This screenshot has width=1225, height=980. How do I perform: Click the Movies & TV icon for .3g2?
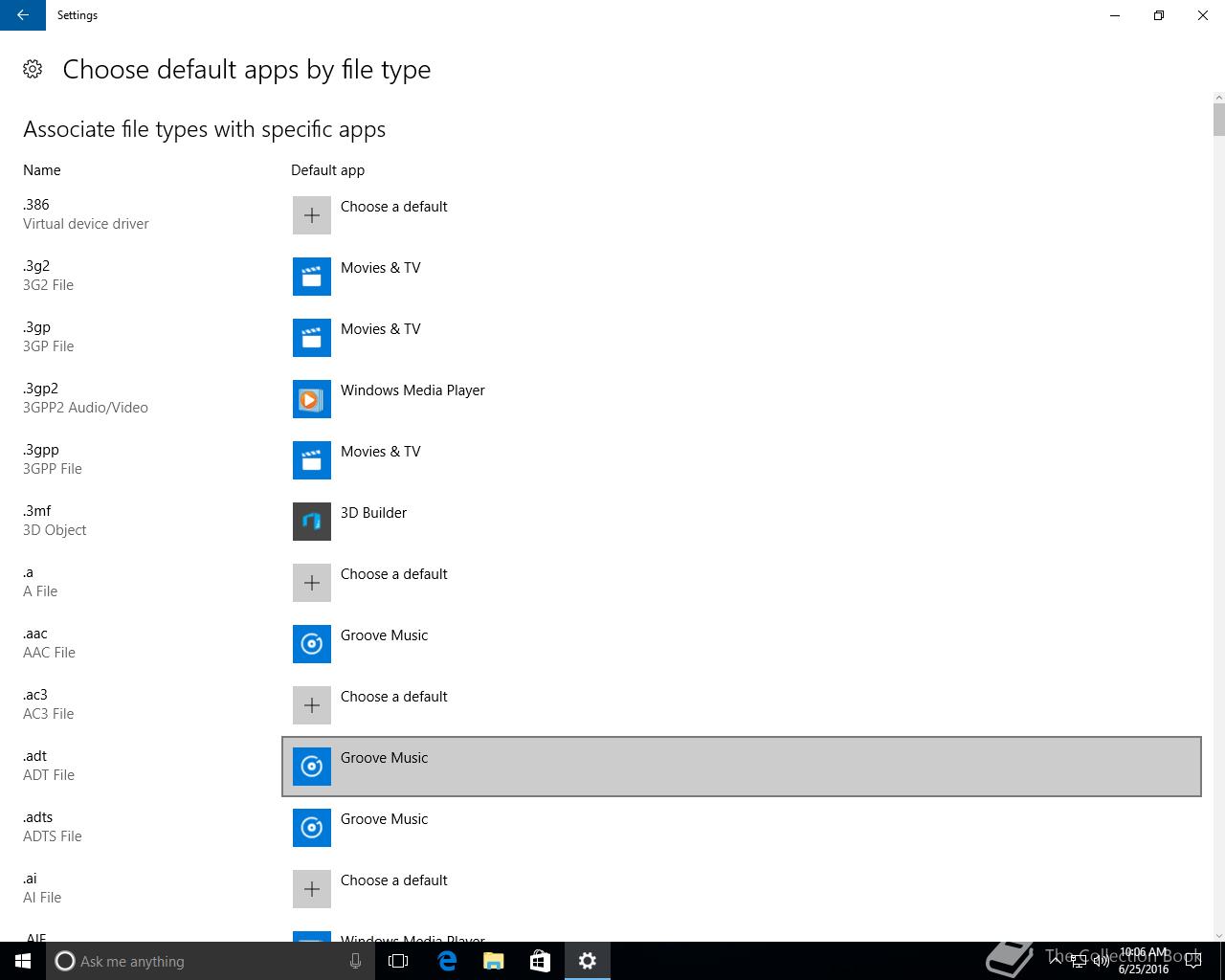pos(312,277)
